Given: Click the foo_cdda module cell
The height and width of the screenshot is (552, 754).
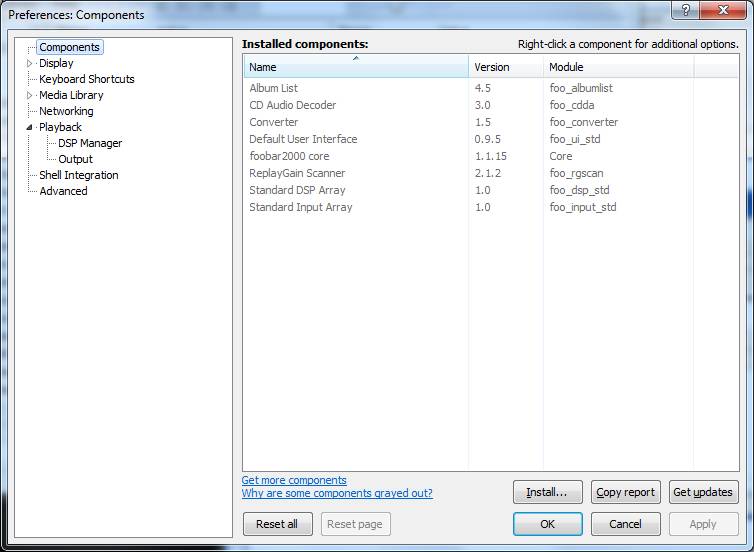Looking at the screenshot, I should 572,105.
